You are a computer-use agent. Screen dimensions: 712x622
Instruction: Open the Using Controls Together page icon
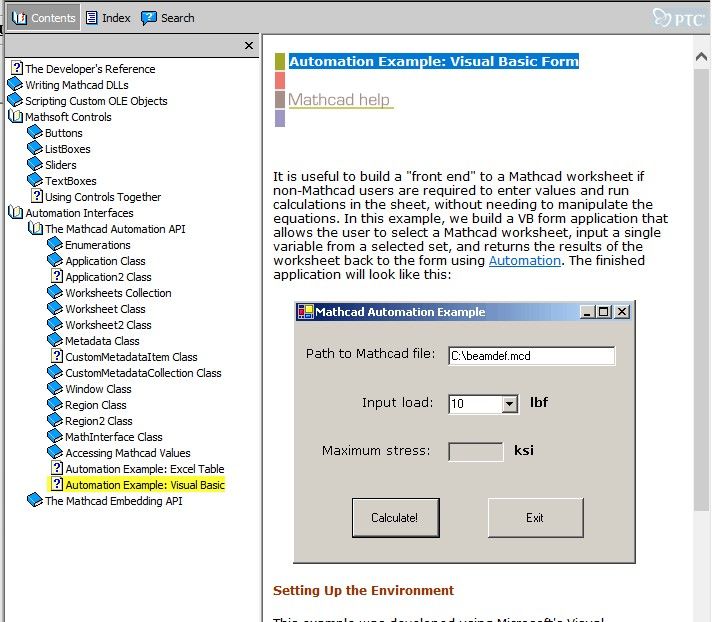(37, 196)
